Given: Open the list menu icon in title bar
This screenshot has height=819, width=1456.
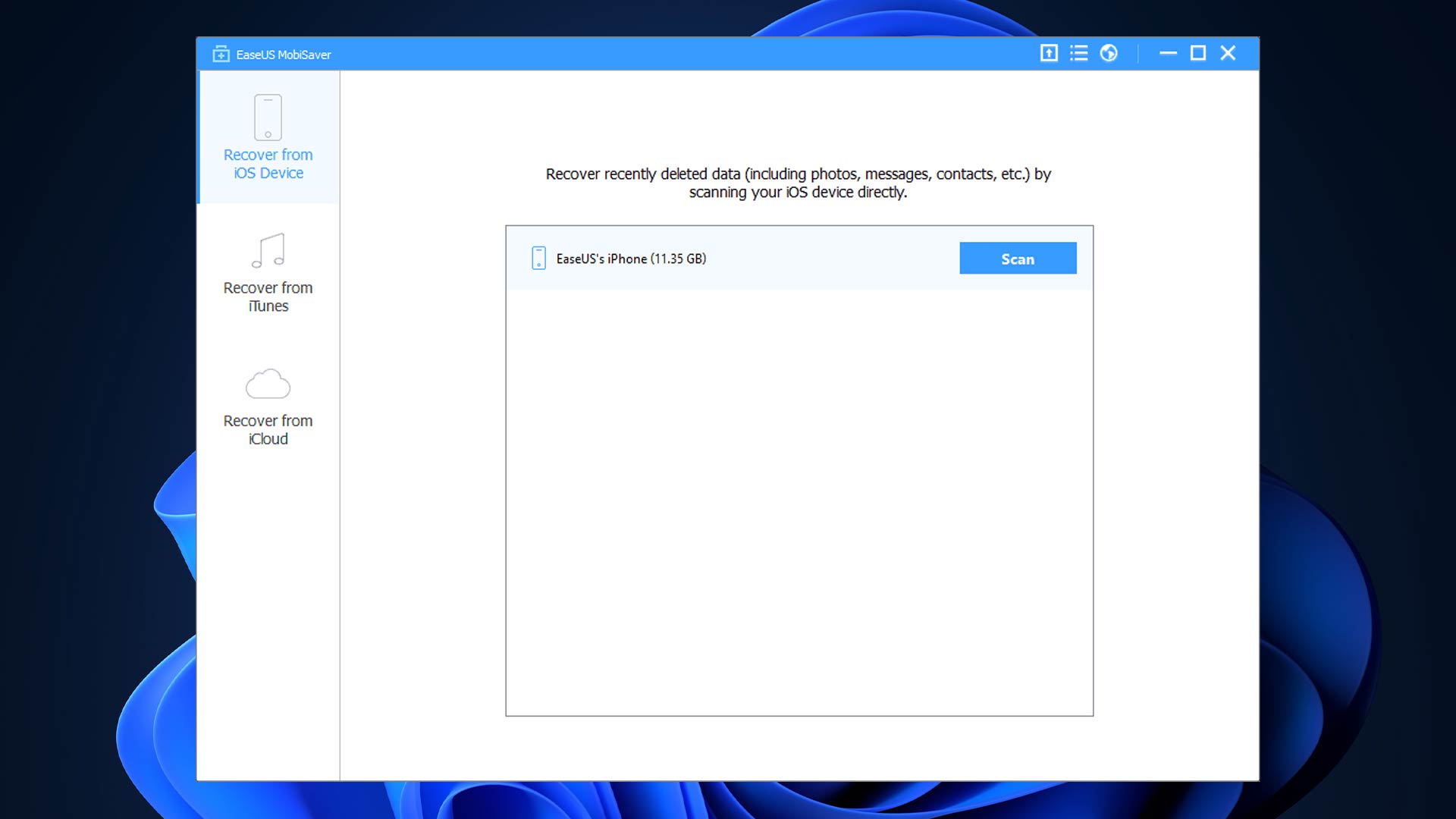Looking at the screenshot, I should (x=1078, y=53).
